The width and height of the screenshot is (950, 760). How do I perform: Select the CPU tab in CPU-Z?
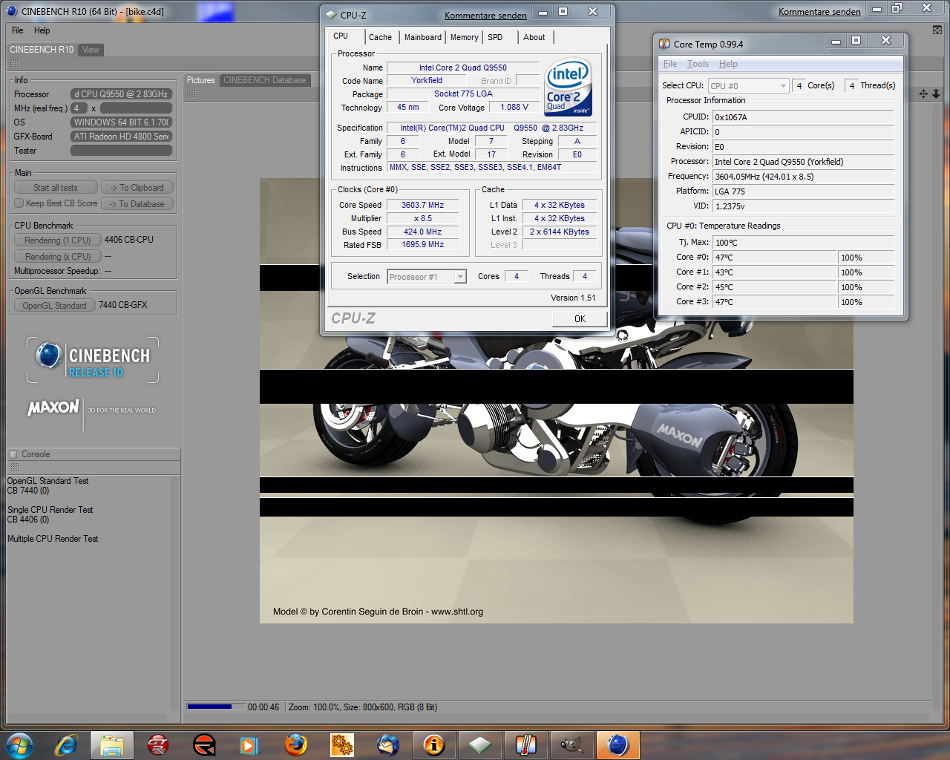pyautogui.click(x=340, y=36)
